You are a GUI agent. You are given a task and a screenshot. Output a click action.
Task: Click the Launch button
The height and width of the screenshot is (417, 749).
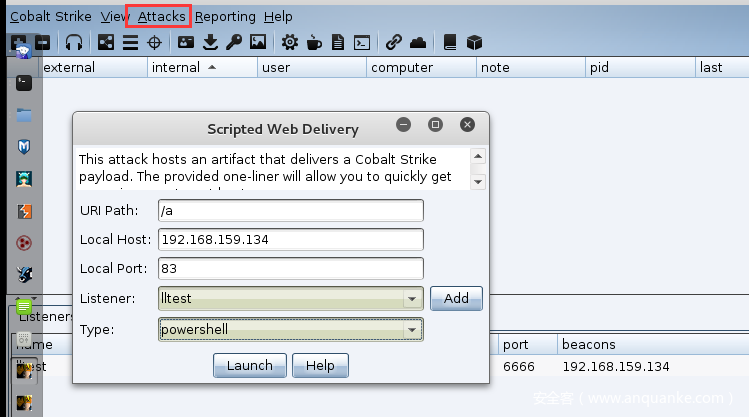pyautogui.click(x=250, y=365)
